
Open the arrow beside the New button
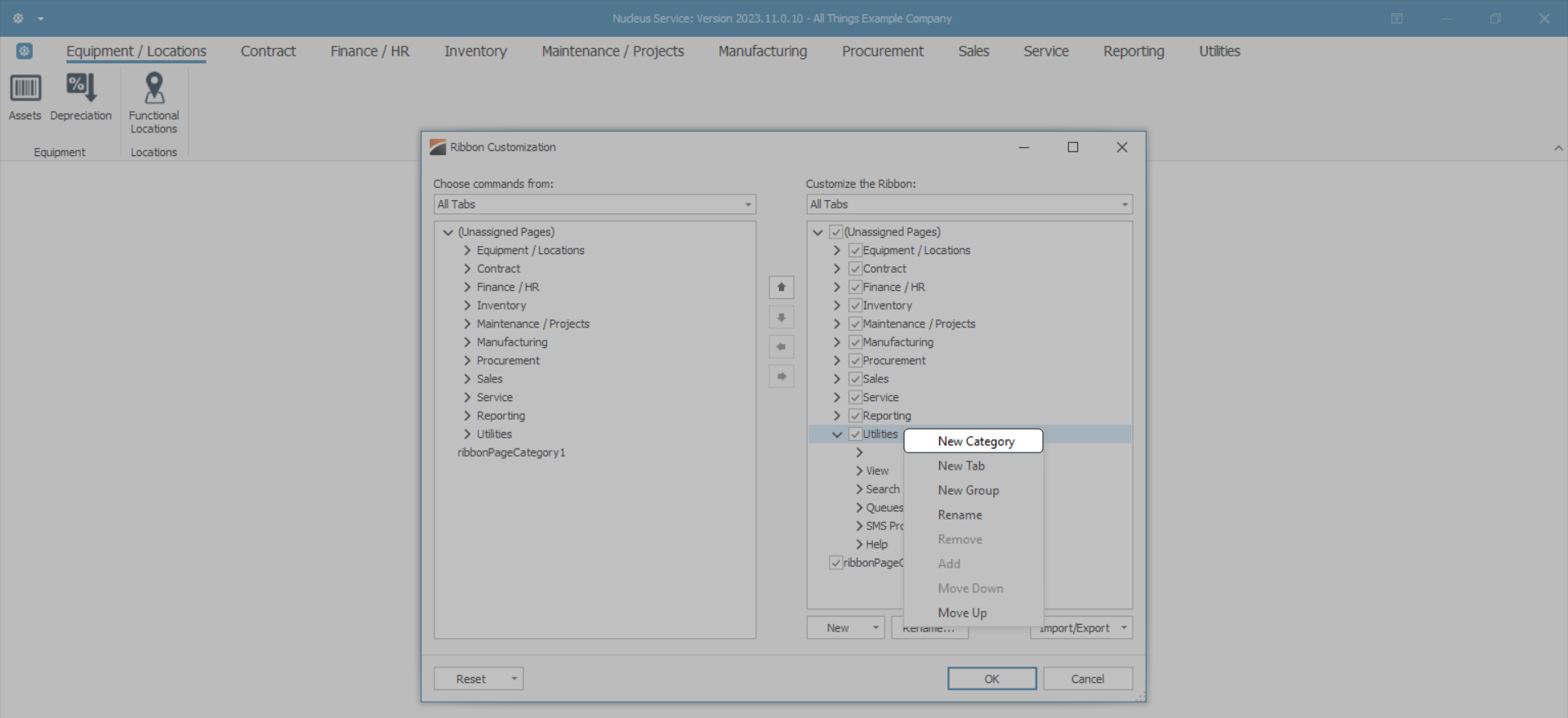coord(875,628)
